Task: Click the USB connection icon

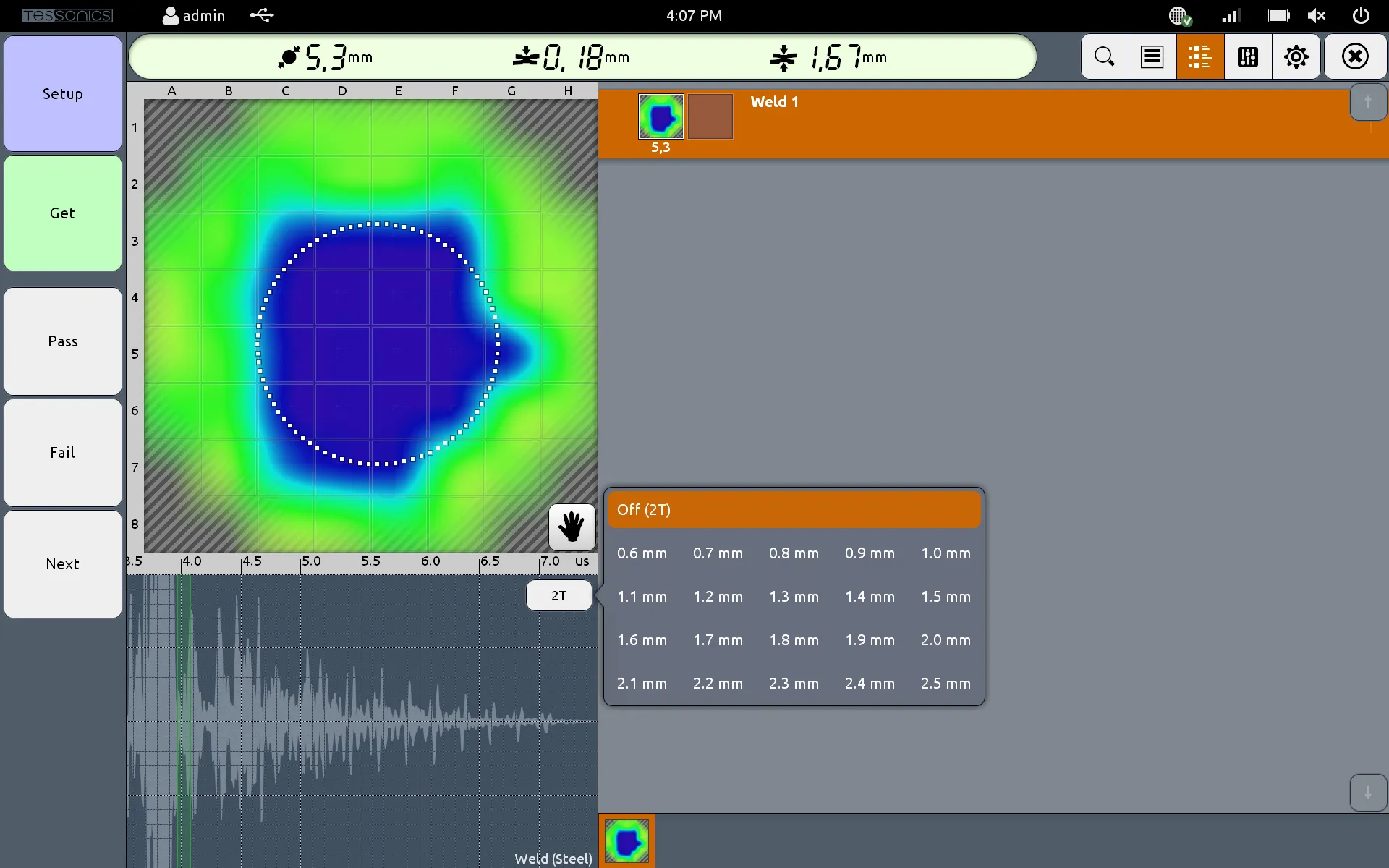Action: [x=261, y=15]
